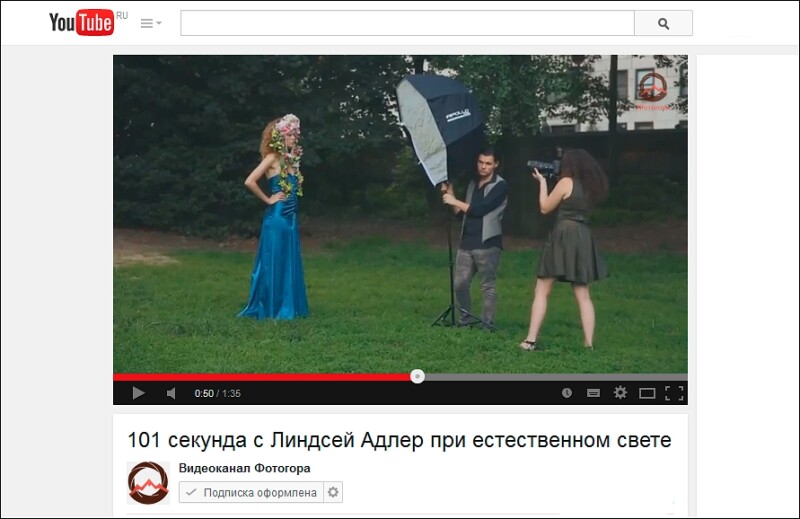800x519 pixels.
Task: Click the video title text
Action: click(399, 440)
